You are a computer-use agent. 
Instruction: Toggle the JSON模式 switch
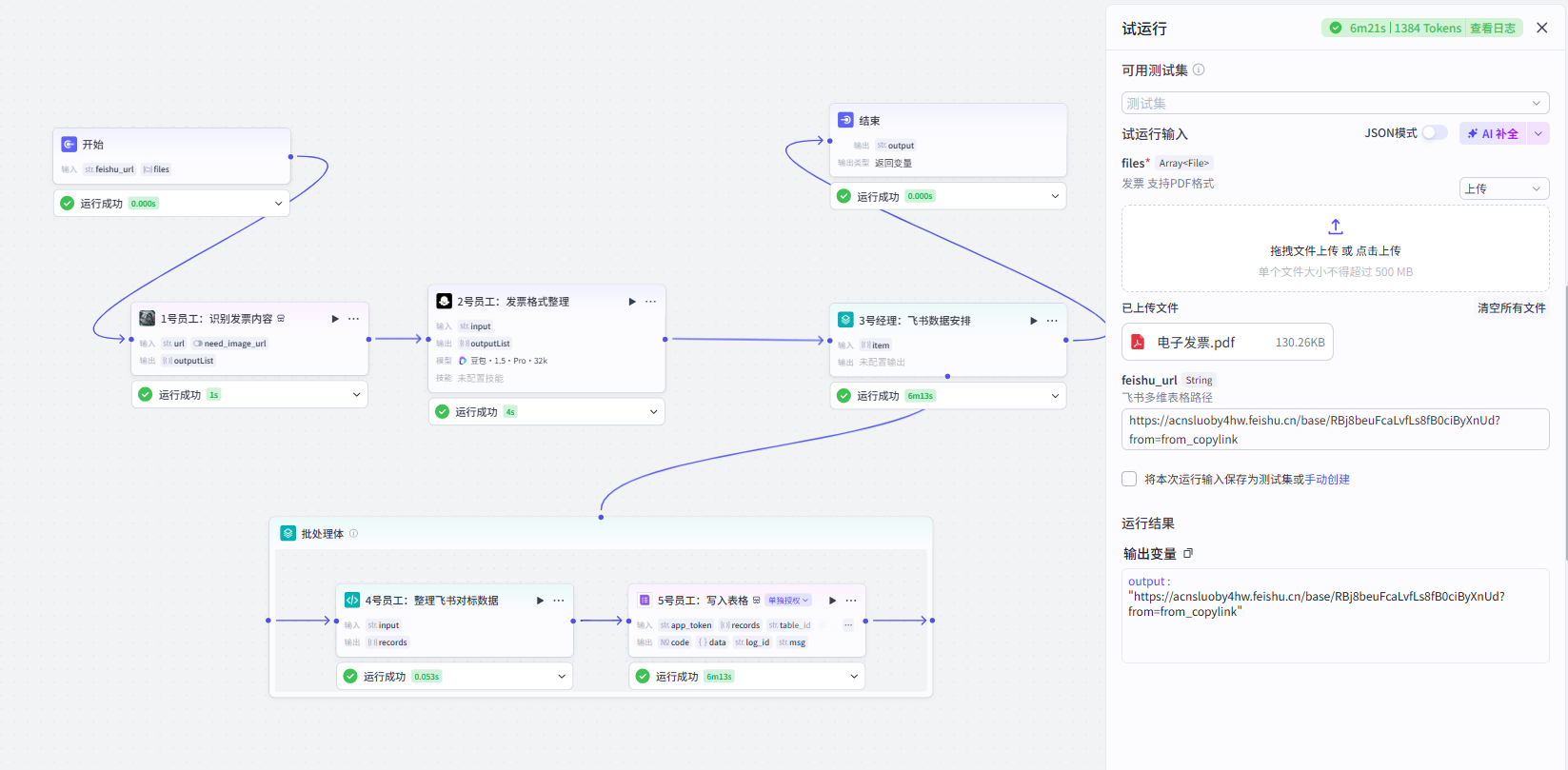pos(1435,133)
